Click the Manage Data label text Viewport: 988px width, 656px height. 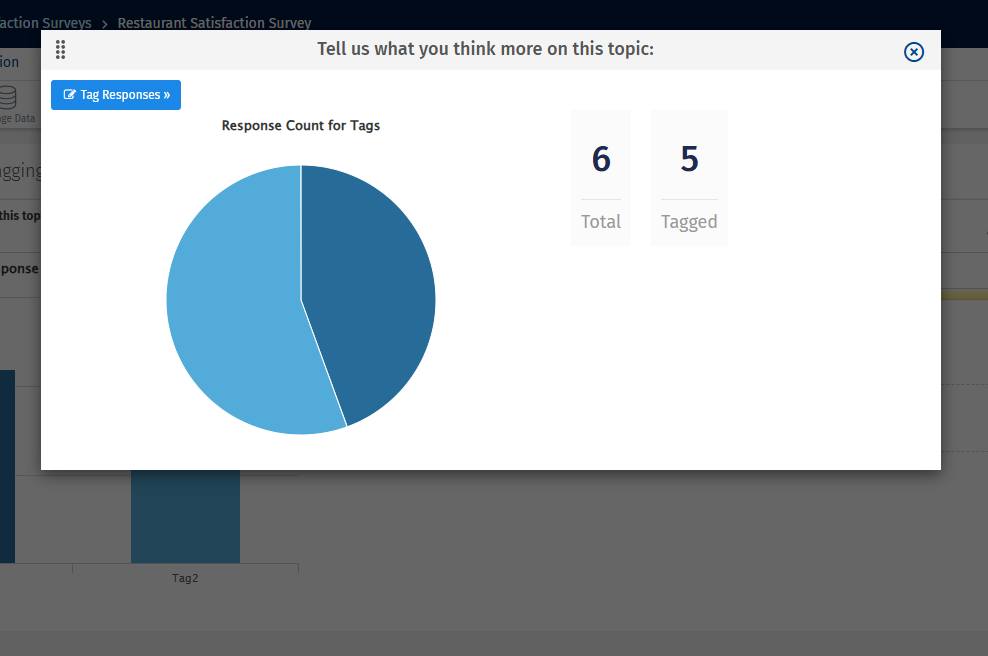pyautogui.click(x=17, y=117)
